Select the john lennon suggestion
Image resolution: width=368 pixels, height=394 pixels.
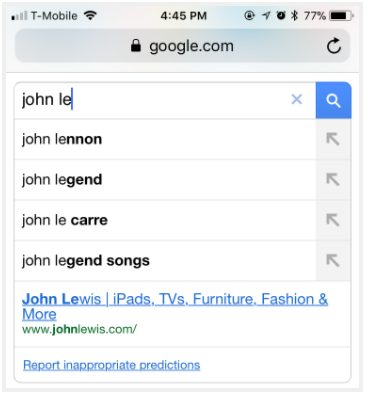point(165,139)
